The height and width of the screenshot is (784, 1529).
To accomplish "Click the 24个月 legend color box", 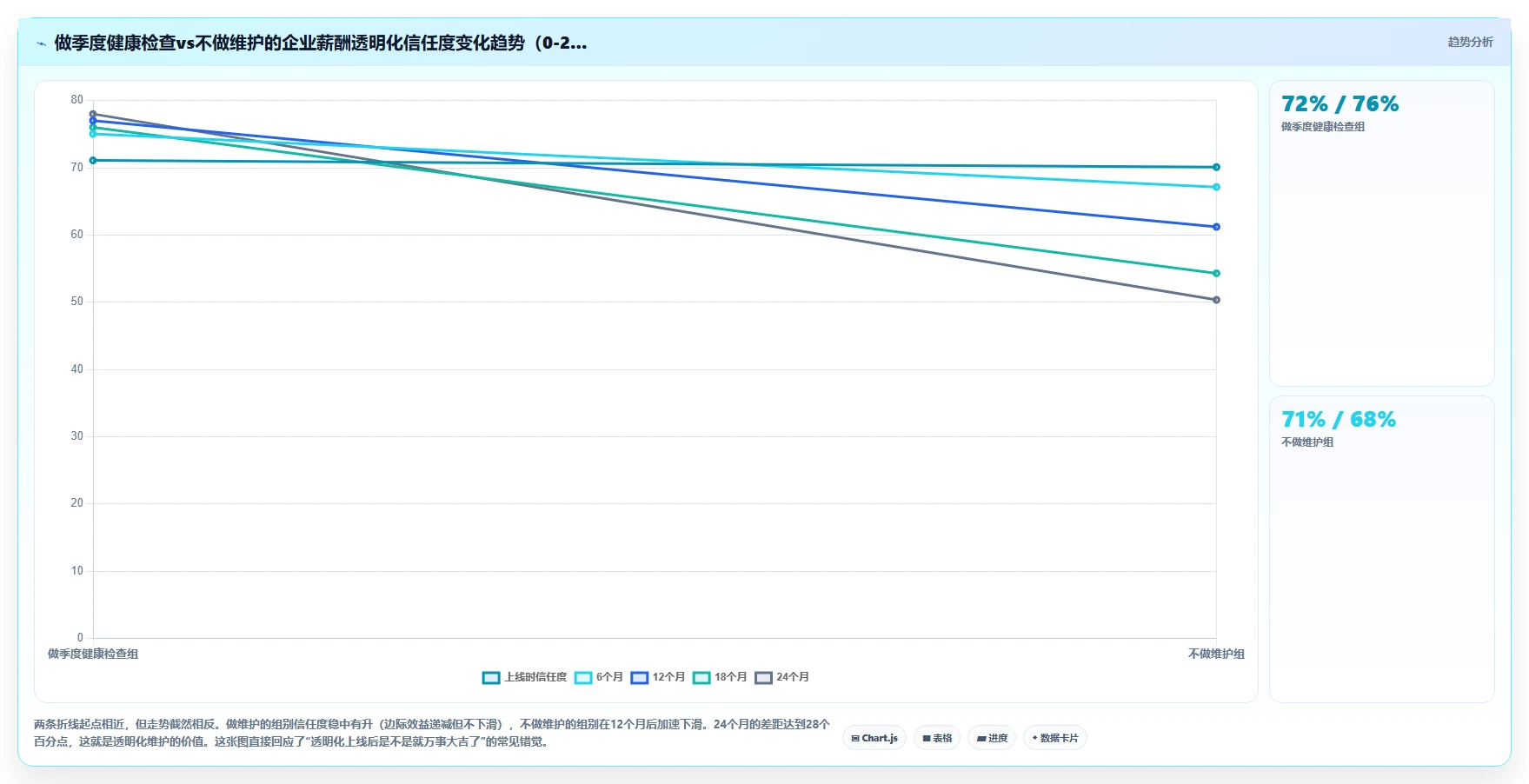I will point(763,678).
